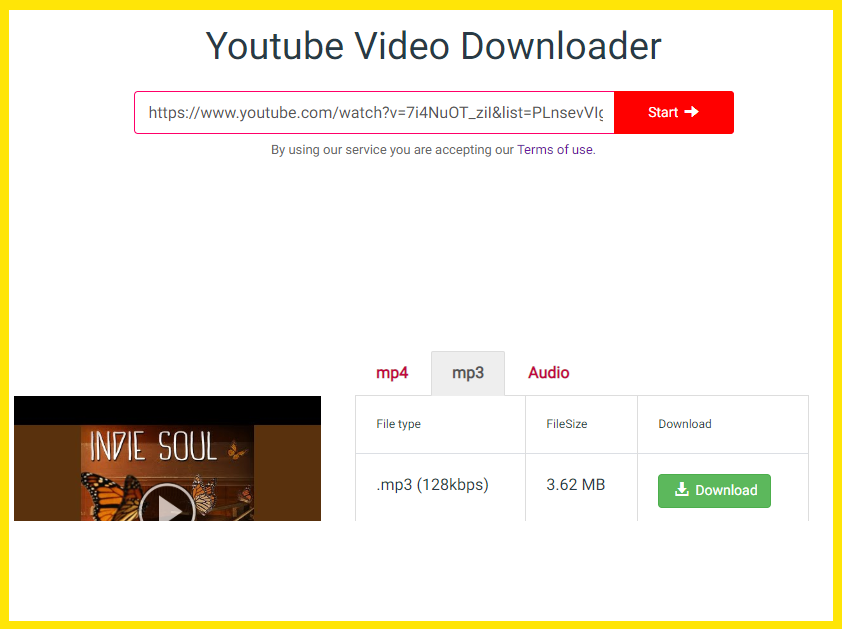Image resolution: width=842 pixels, height=629 pixels.
Task: Click the FileSize column header
Action: [567, 424]
